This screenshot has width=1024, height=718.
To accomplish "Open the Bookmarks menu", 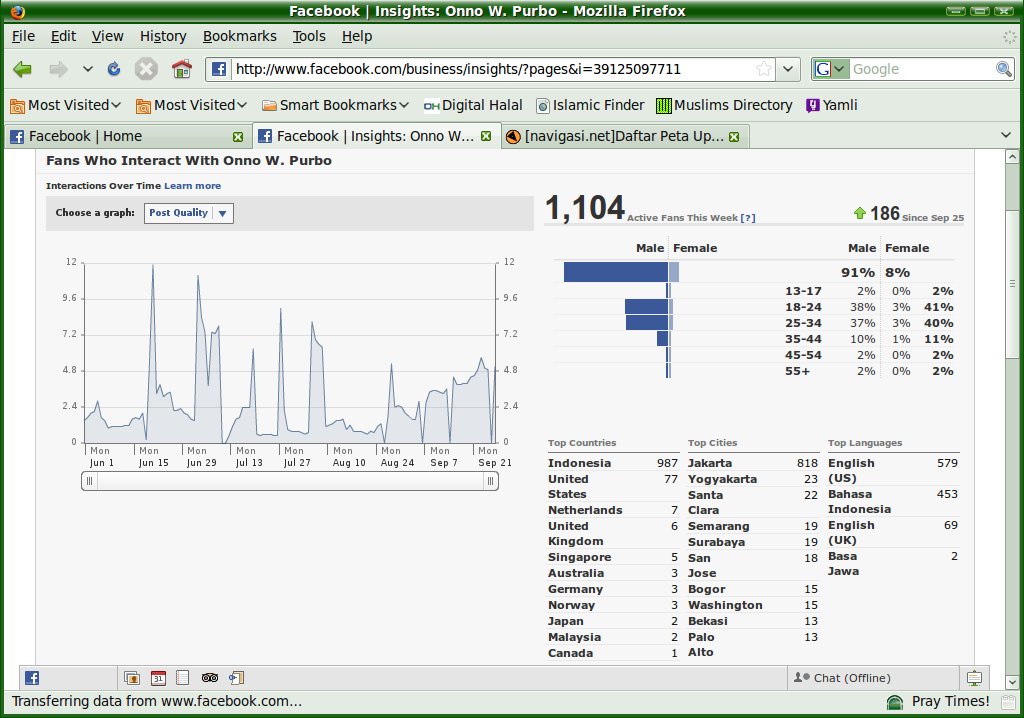I will point(239,36).
